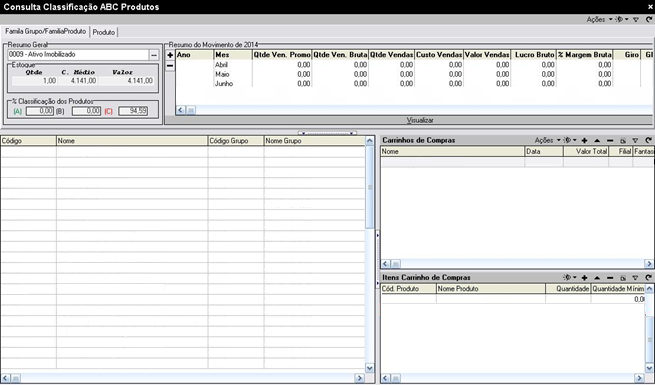The image size is (655, 385).
Task: Click the minus button below the plus in movement summary
Action: 170,66
